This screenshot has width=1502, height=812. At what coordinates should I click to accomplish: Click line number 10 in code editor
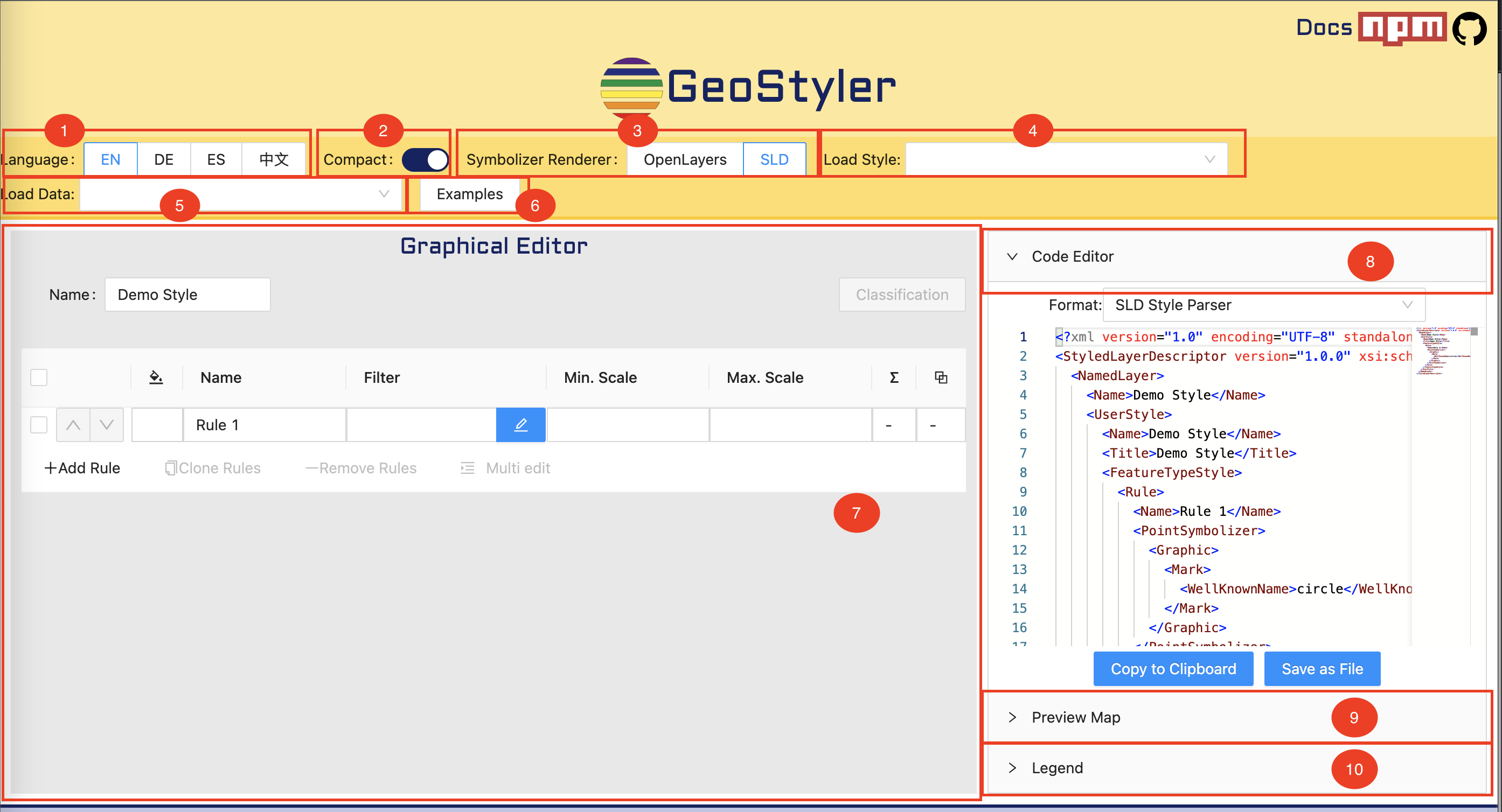coord(1019,511)
